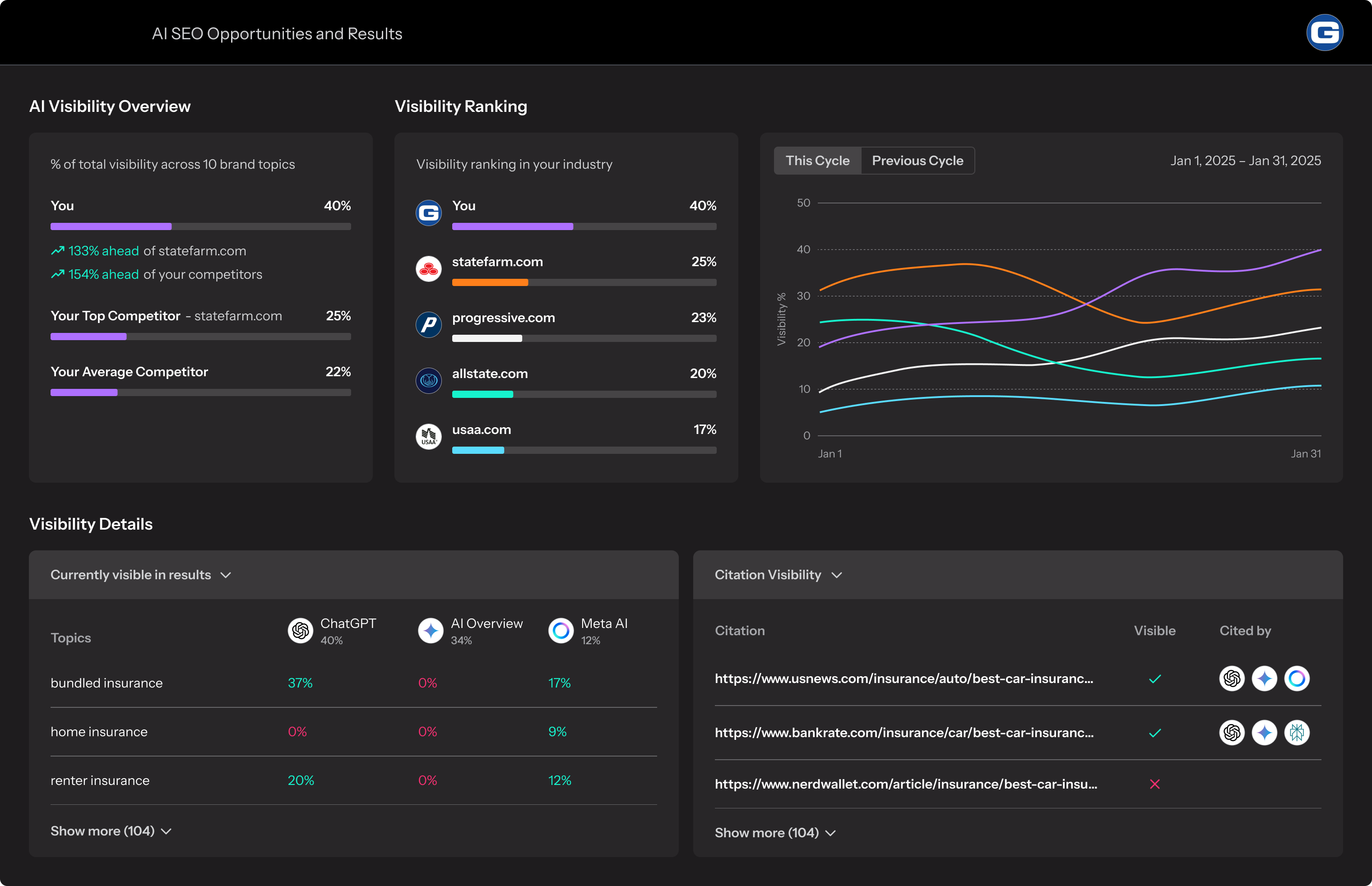Select the This Cycle tab
Screen dimensions: 1372x886
817,161
